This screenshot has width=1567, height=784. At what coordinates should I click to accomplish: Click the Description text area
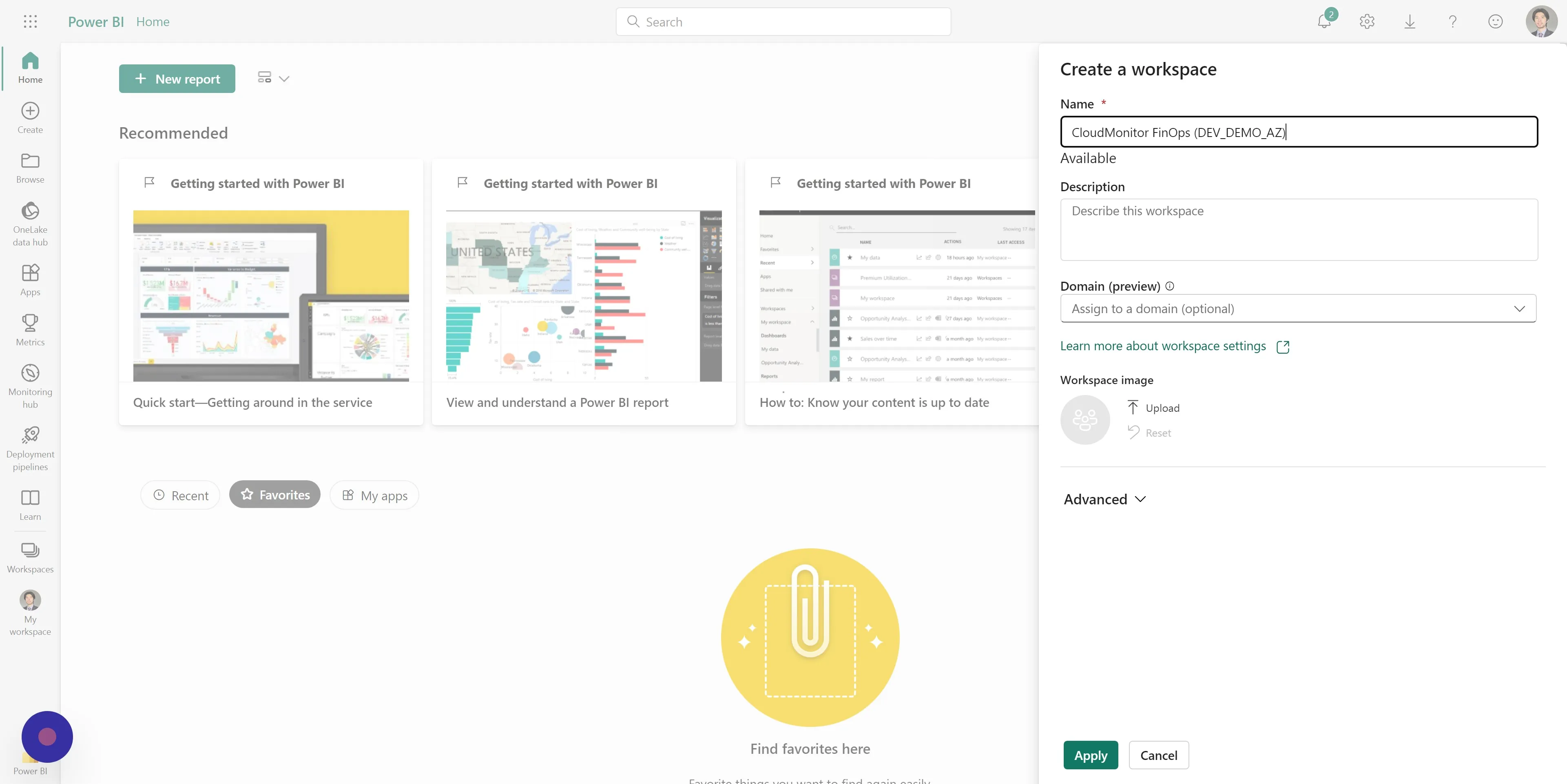pyautogui.click(x=1299, y=229)
